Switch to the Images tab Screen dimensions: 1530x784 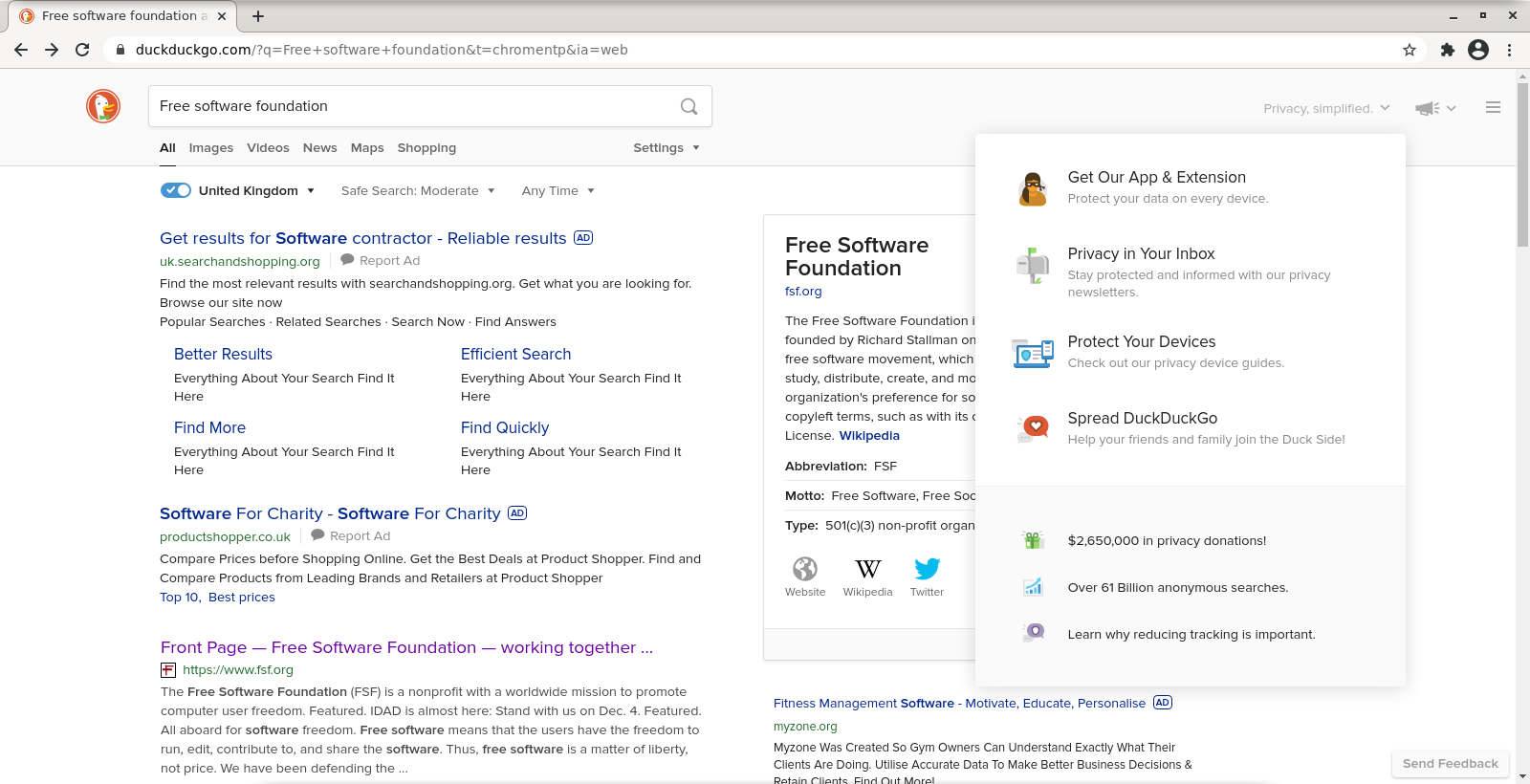pyautogui.click(x=211, y=148)
